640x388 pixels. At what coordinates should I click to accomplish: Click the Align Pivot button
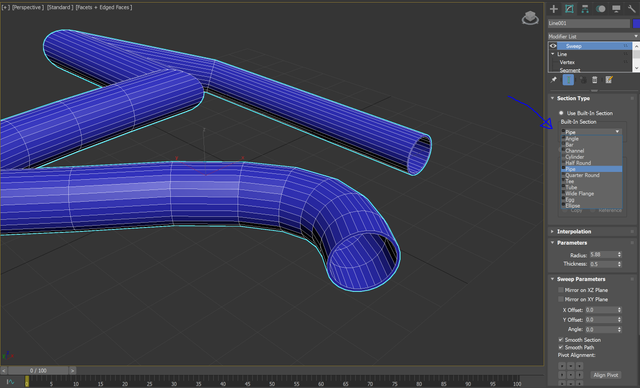tap(606, 375)
